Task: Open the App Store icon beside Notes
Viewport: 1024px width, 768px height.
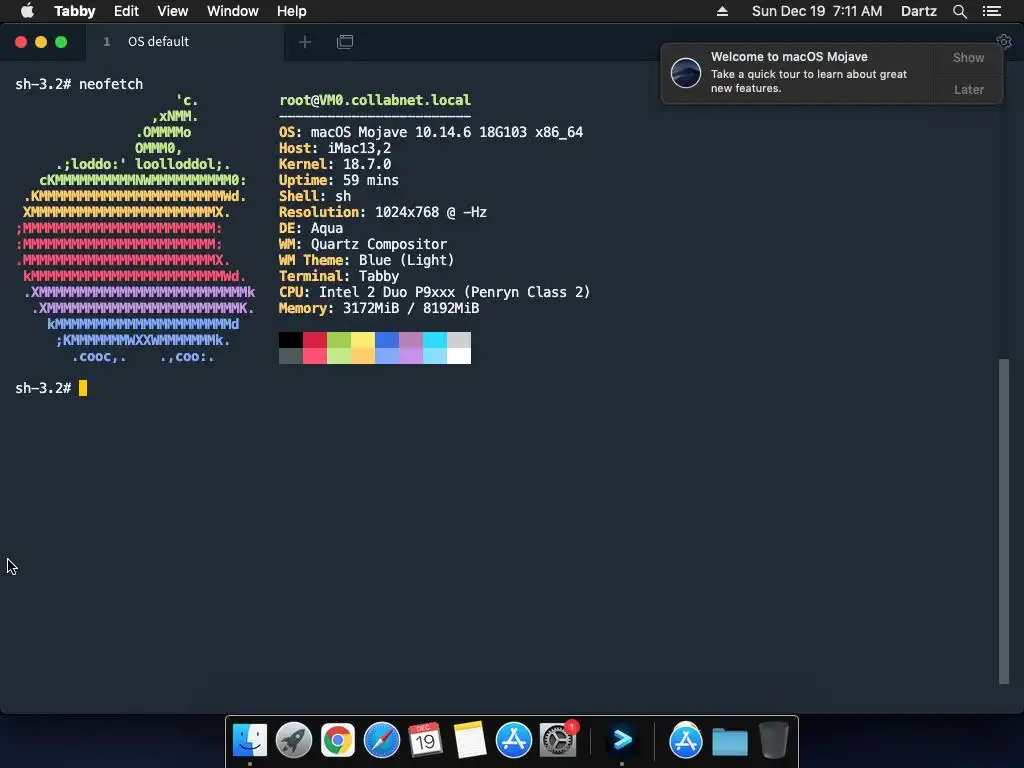Action: coord(513,741)
